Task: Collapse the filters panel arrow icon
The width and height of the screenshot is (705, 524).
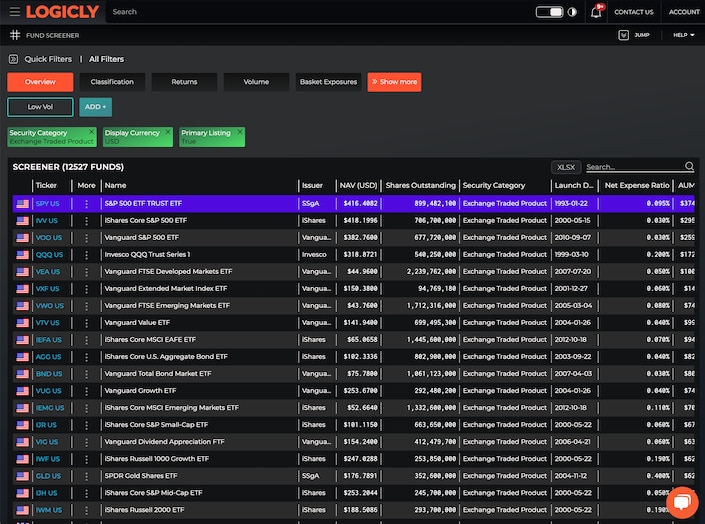Action: [x=13, y=59]
